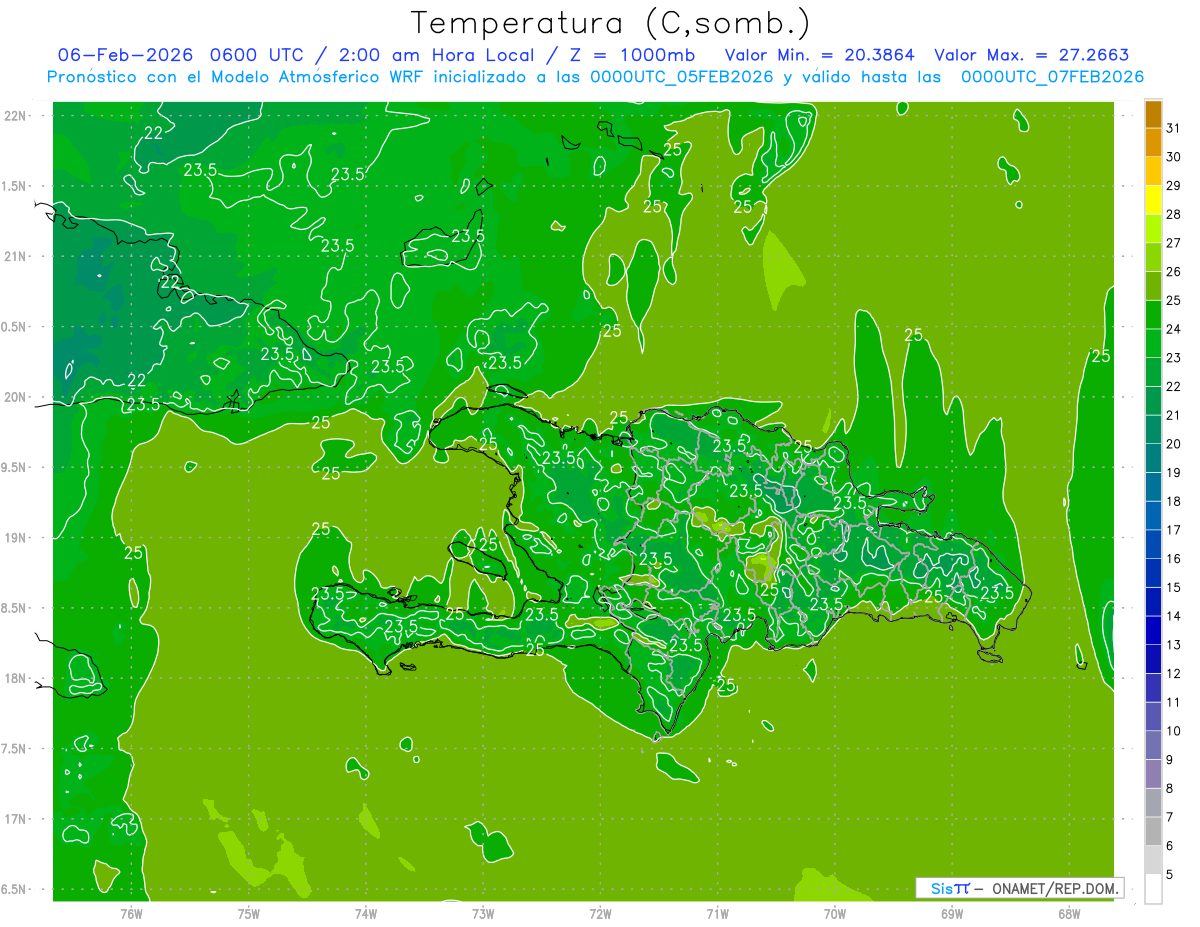Click the legend scale label "29"
The image size is (1200, 927).
coord(1173,185)
